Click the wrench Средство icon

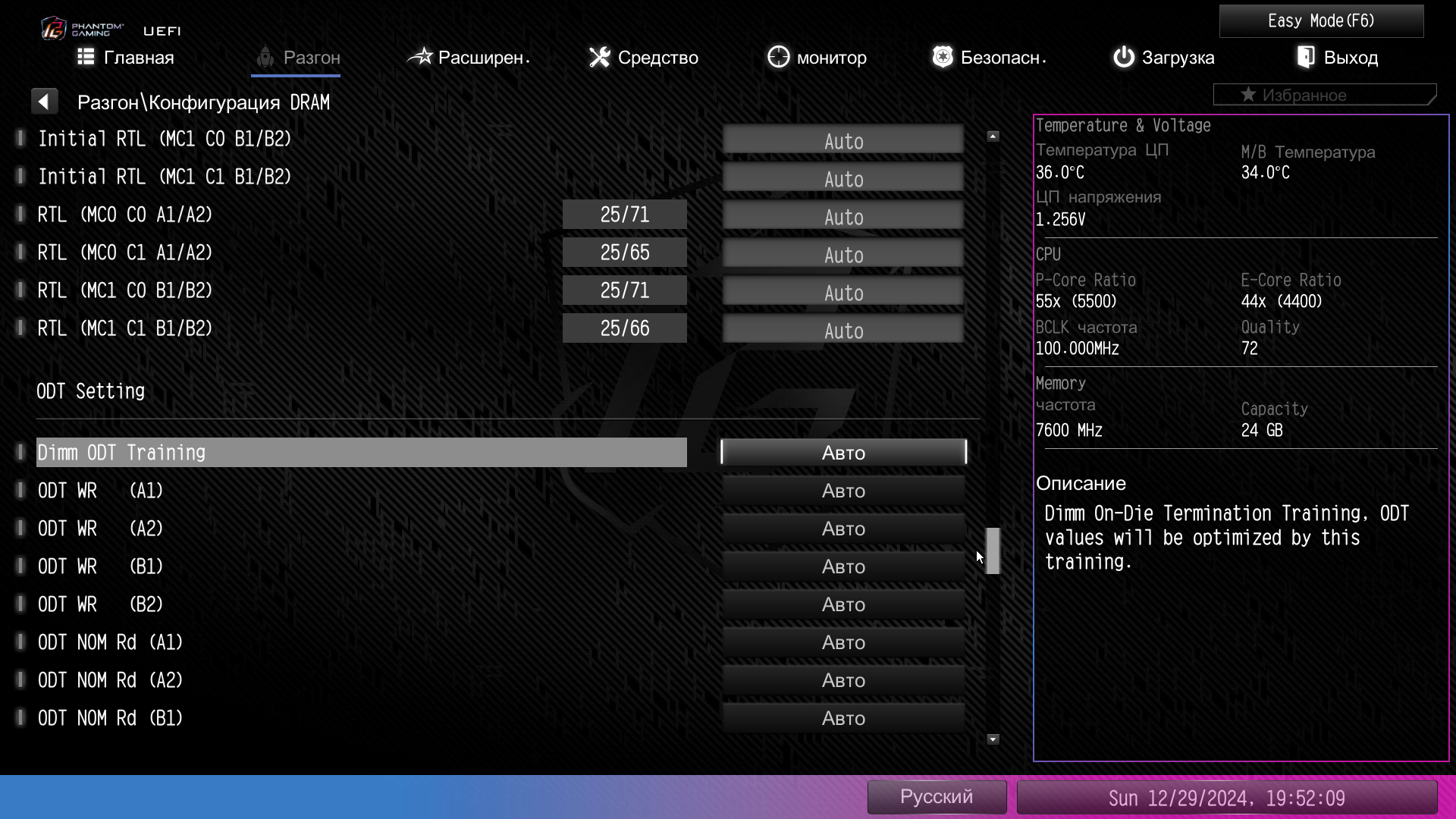pyautogui.click(x=599, y=57)
